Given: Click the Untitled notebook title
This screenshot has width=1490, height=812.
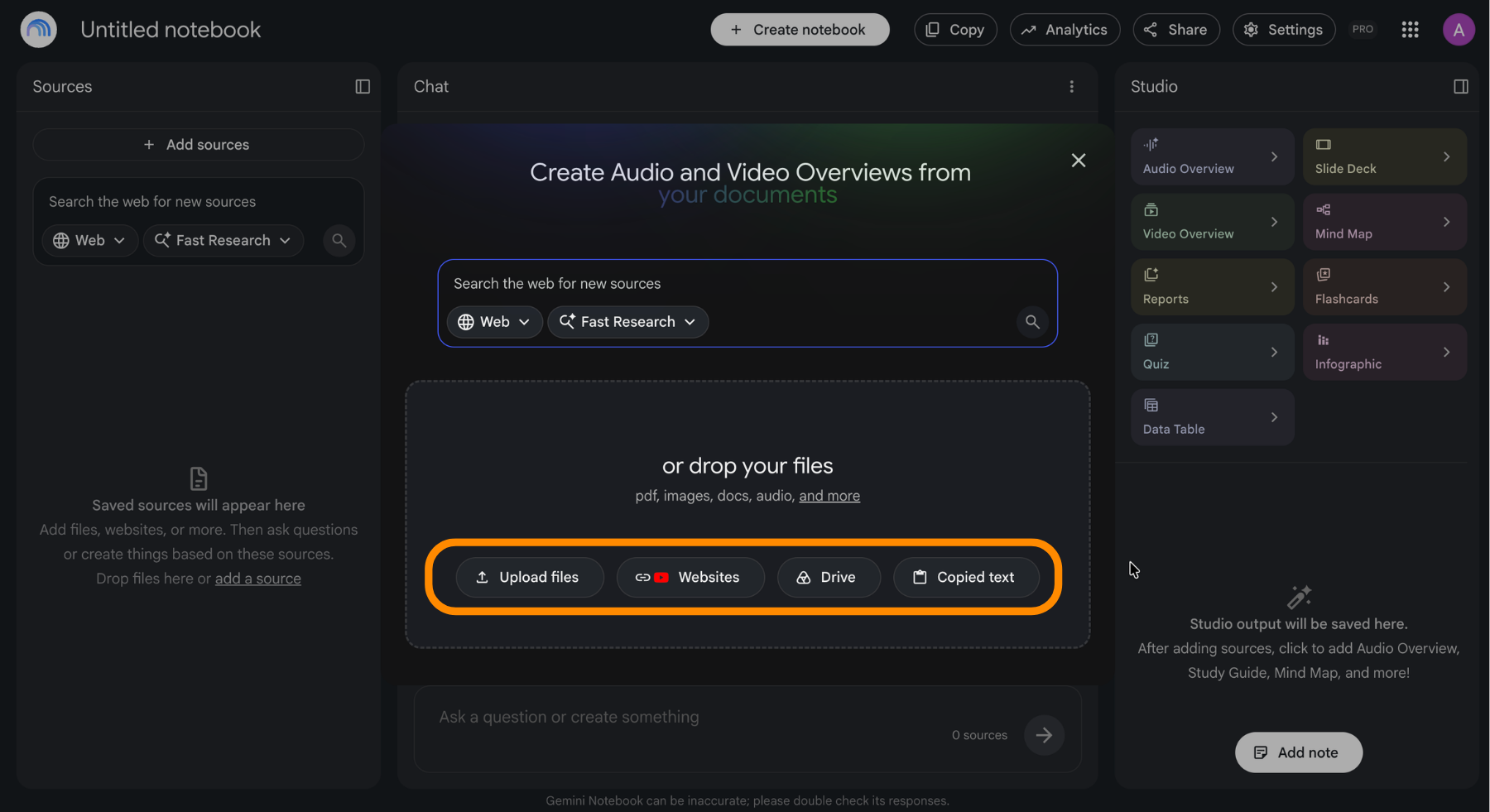Looking at the screenshot, I should pos(171,30).
